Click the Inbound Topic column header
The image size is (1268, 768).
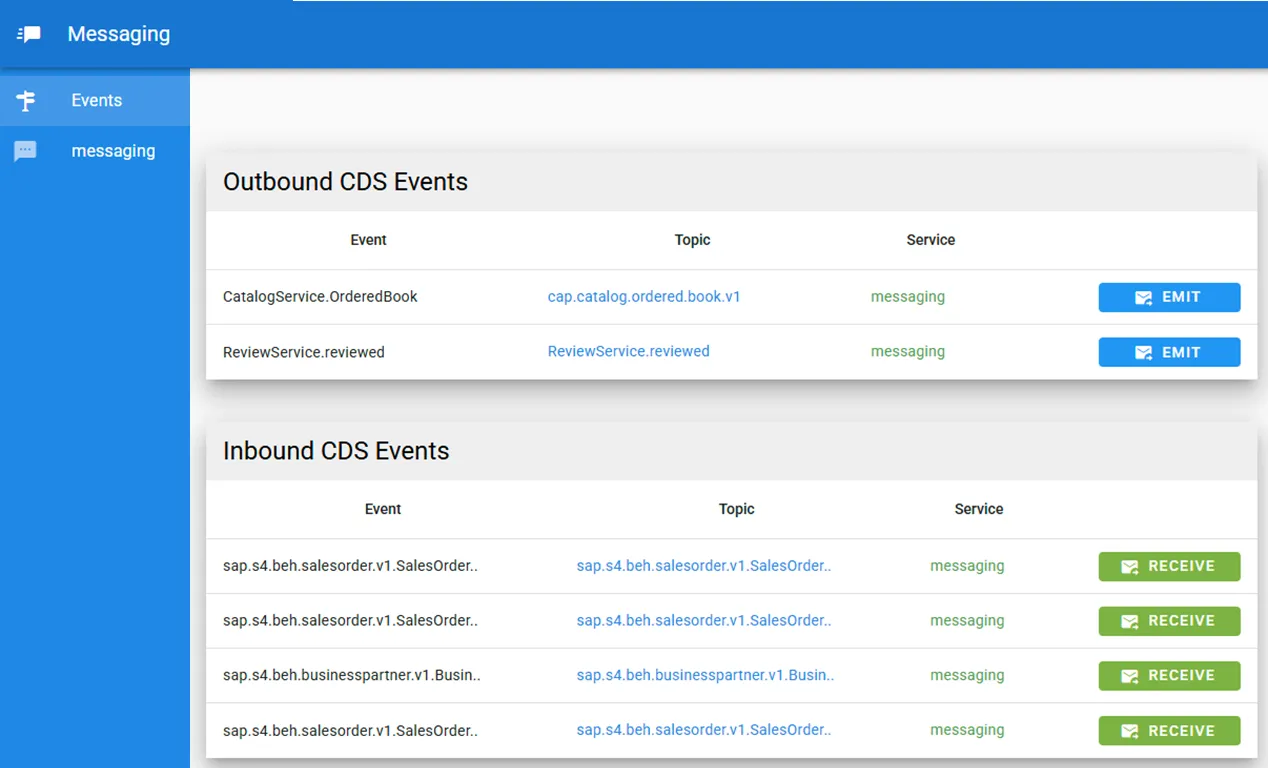point(736,509)
